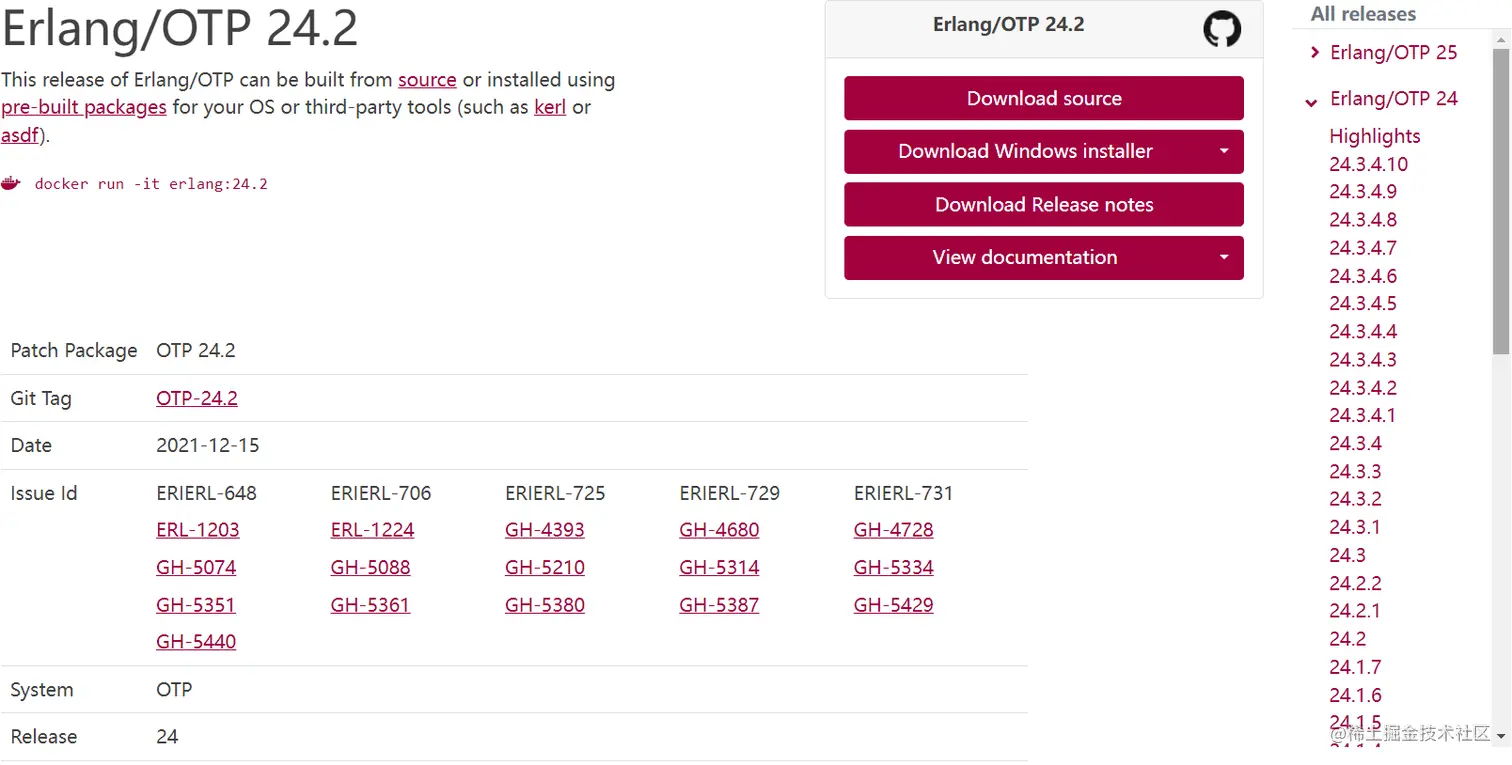Select release 24.2.2 in sidebar

tap(1355, 583)
